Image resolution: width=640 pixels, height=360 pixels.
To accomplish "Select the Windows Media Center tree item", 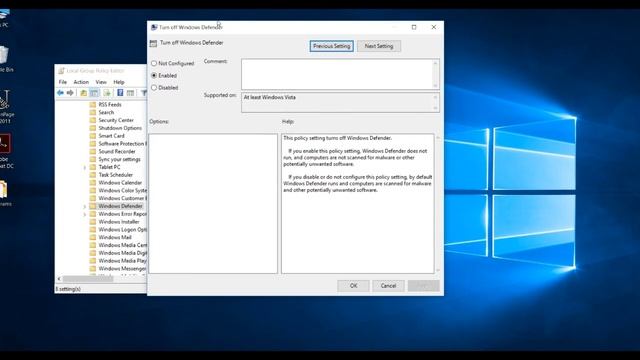I will (122, 245).
